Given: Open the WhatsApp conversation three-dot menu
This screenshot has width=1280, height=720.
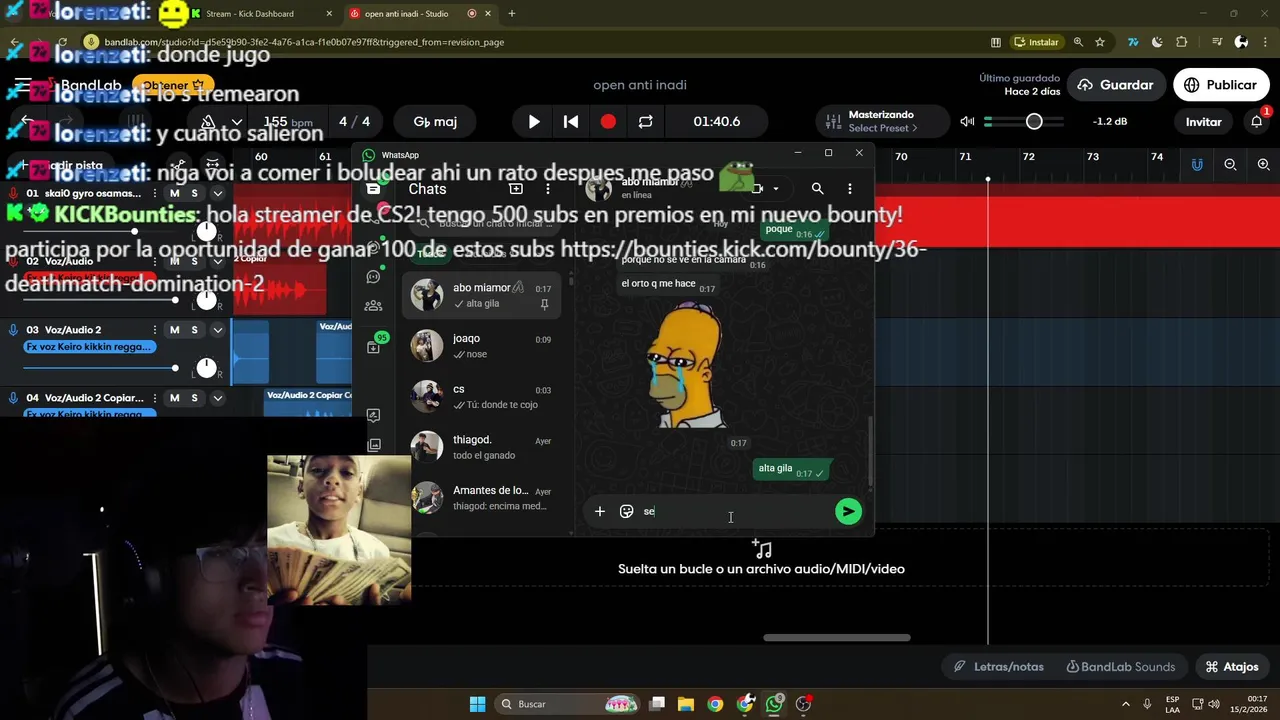Looking at the screenshot, I should [x=850, y=189].
